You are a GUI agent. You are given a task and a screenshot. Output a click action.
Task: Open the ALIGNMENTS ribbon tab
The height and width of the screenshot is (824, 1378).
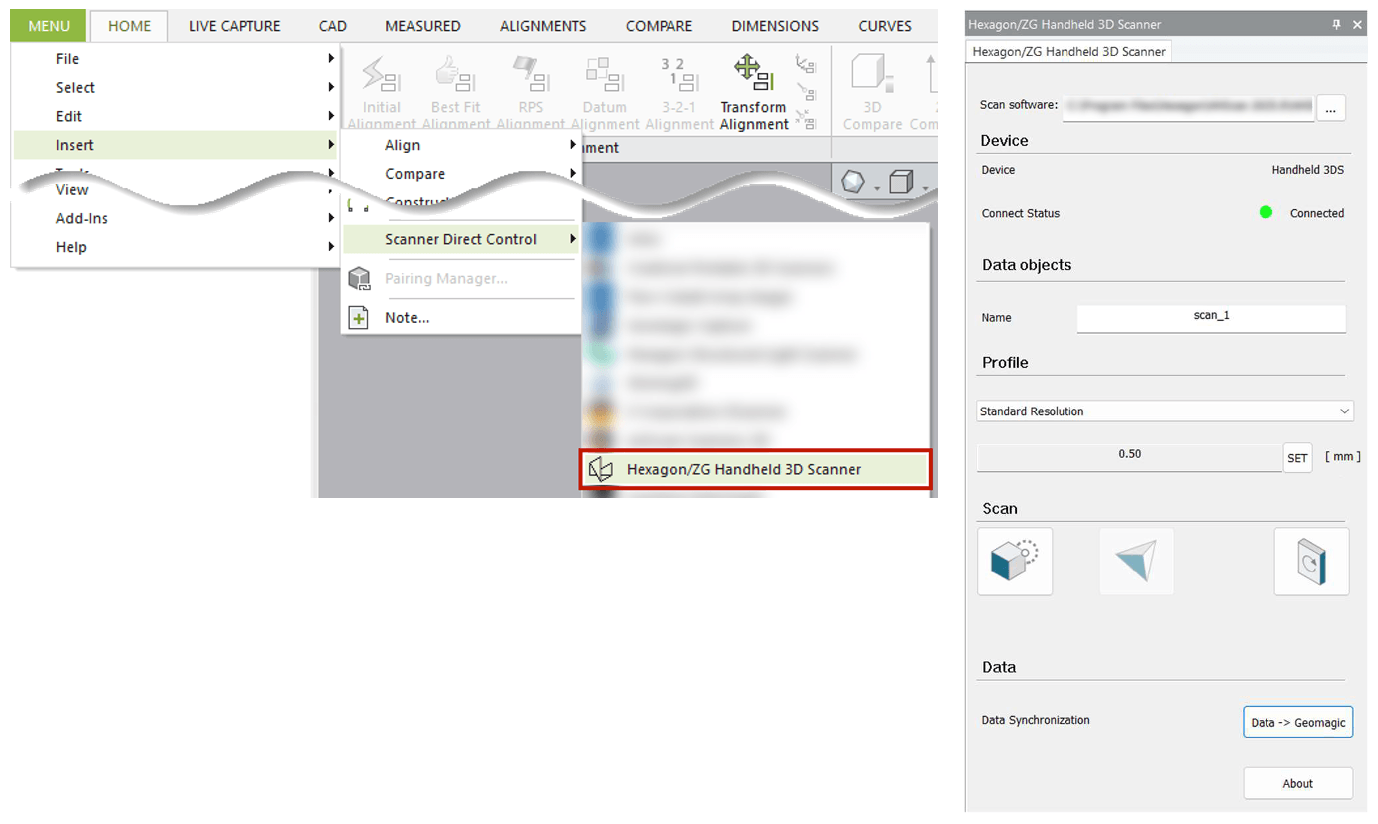pyautogui.click(x=543, y=26)
